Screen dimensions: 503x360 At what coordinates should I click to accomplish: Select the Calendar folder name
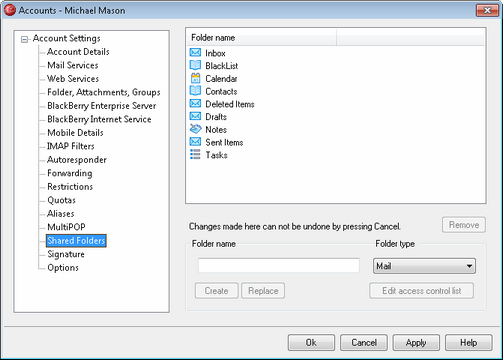tap(221, 79)
